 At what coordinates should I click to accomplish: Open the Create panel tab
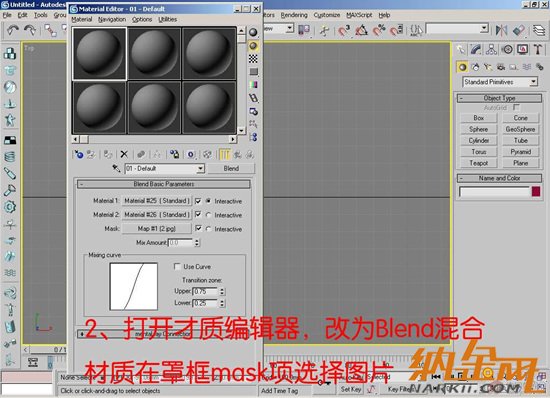[461, 49]
